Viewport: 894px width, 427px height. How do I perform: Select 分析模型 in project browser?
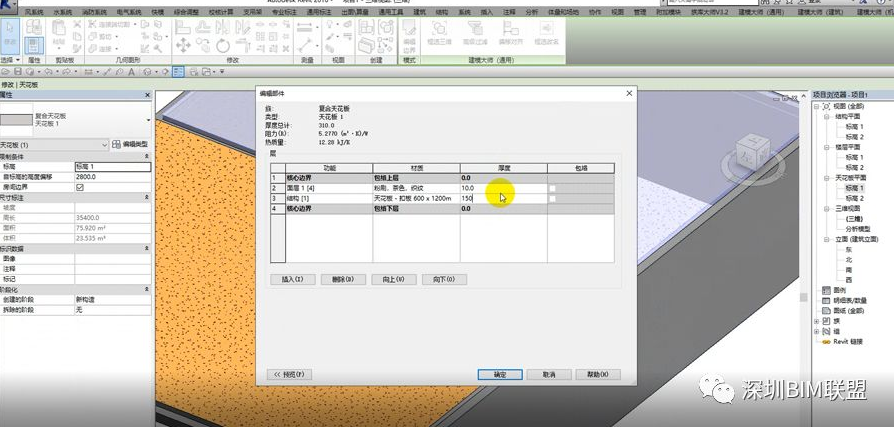[856, 229]
